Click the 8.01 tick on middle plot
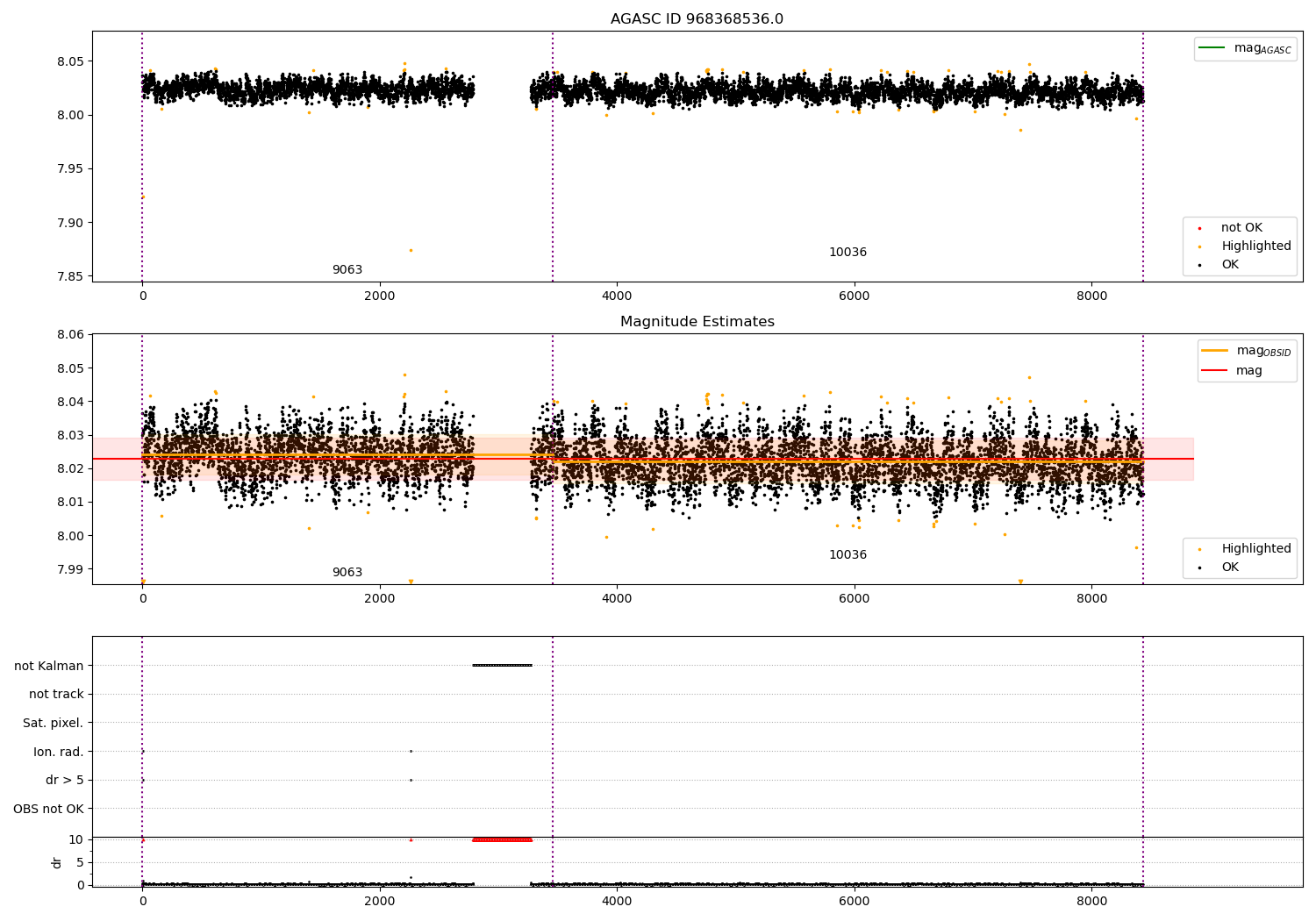 (70, 503)
